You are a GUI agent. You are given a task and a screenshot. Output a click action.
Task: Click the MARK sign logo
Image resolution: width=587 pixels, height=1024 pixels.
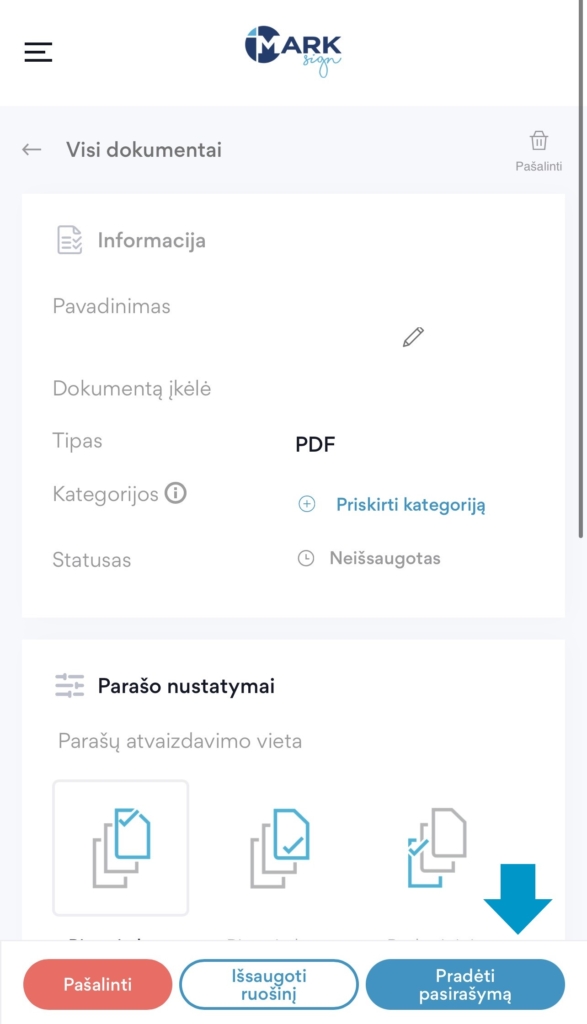click(x=293, y=51)
